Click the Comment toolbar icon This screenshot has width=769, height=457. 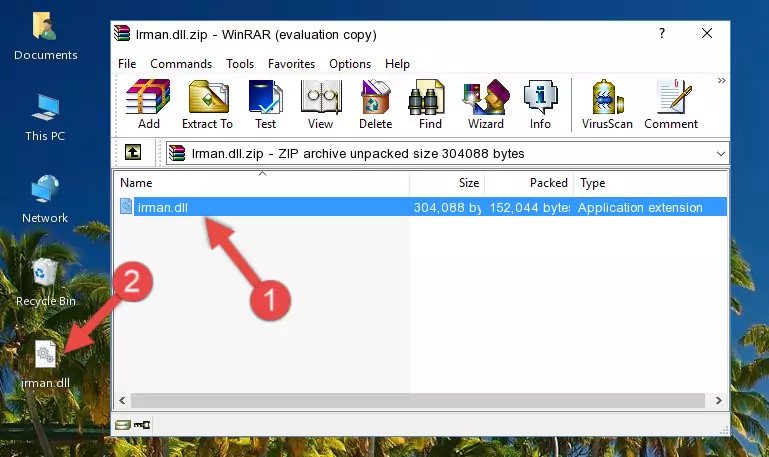(x=671, y=104)
